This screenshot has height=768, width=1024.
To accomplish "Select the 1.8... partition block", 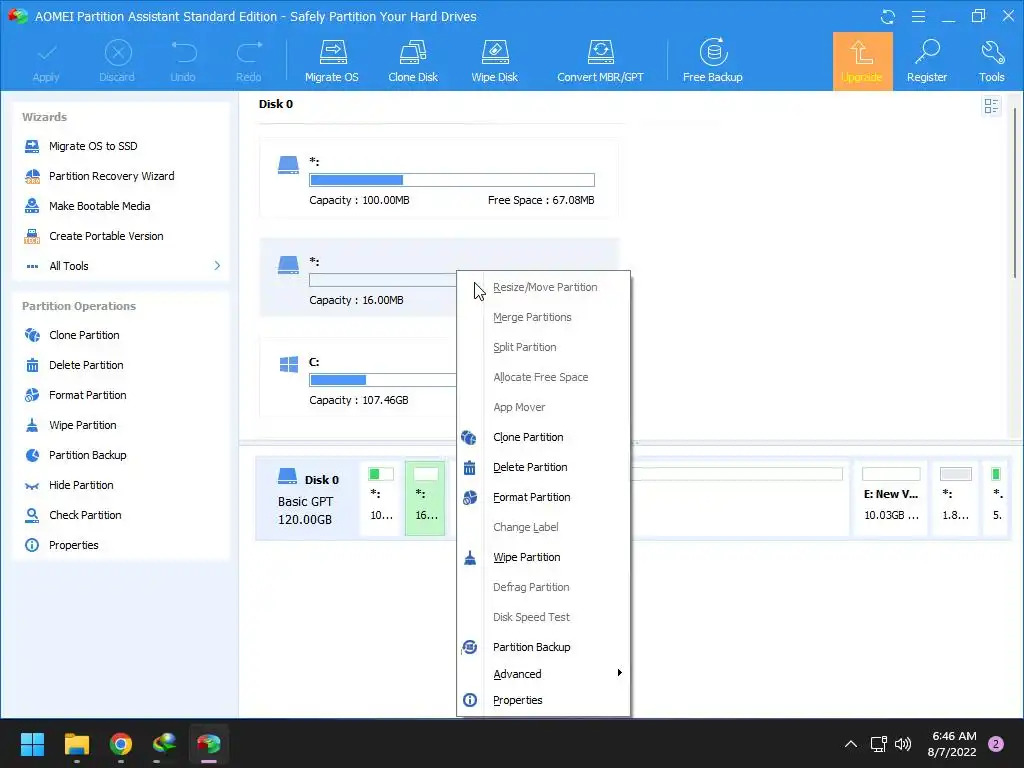I will coord(955,498).
